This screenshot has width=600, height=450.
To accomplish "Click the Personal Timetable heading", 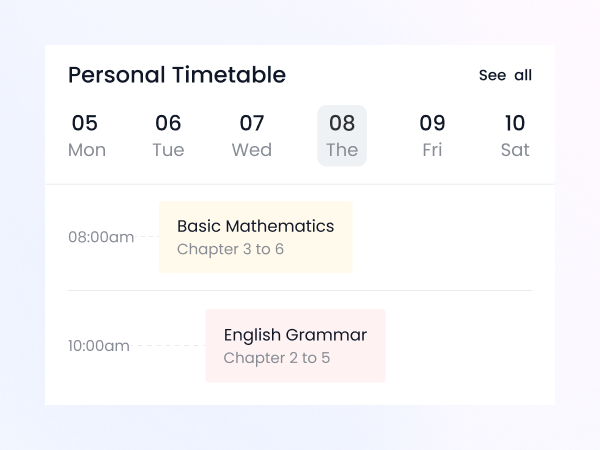I will click(x=177, y=75).
